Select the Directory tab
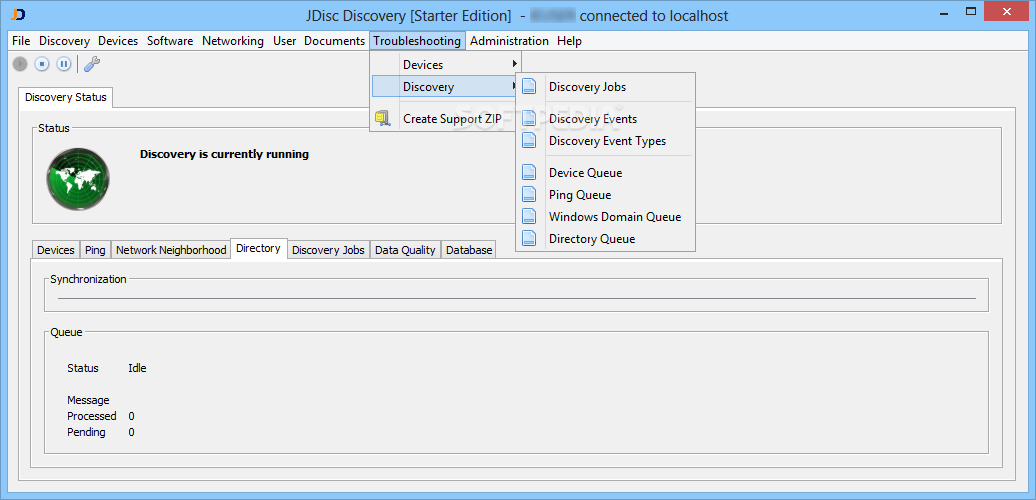Viewport: 1036px width, 500px height. tap(258, 248)
